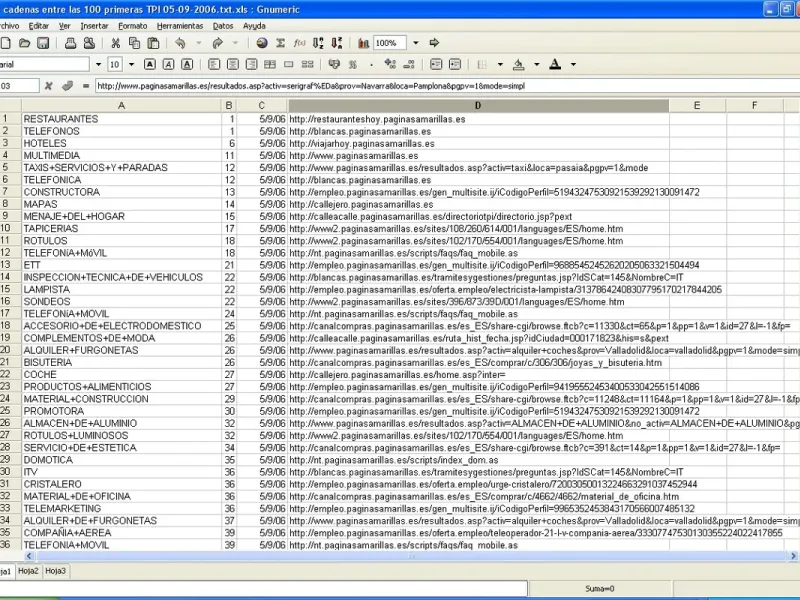Click the horizontal scrollbar right arrow
The width and height of the screenshot is (800, 600).
(793, 556)
